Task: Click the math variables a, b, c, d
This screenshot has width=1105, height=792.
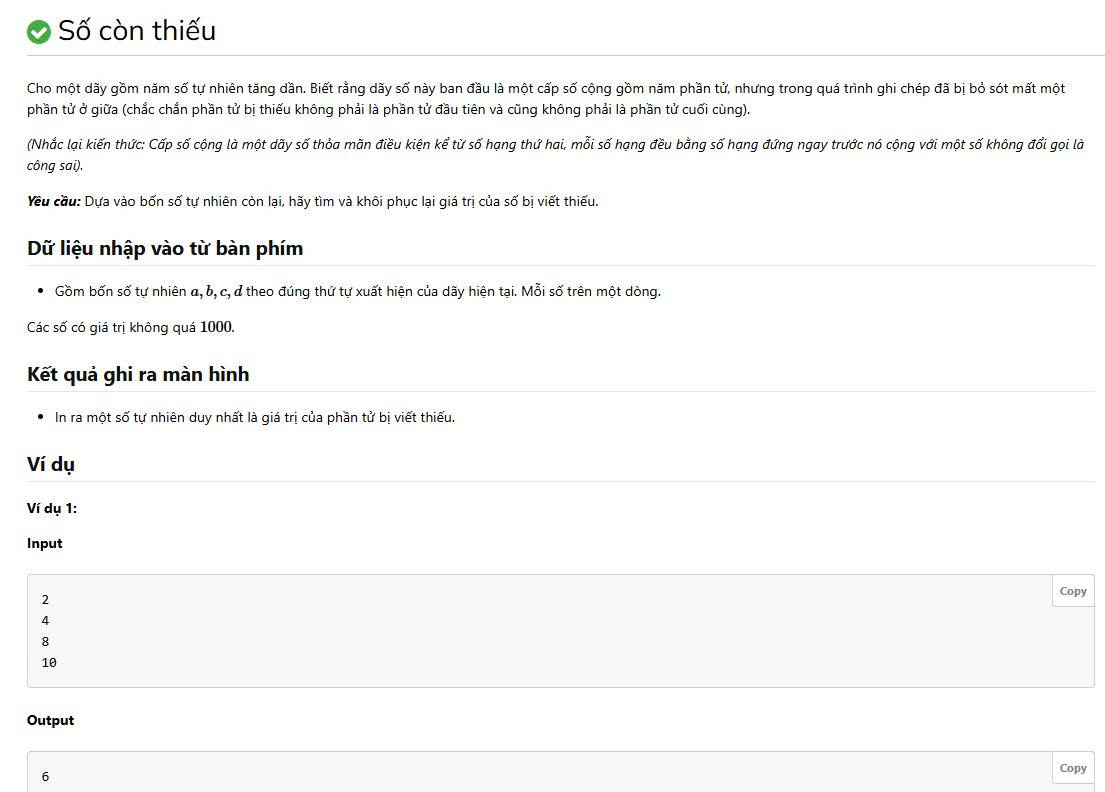Action: [217, 292]
